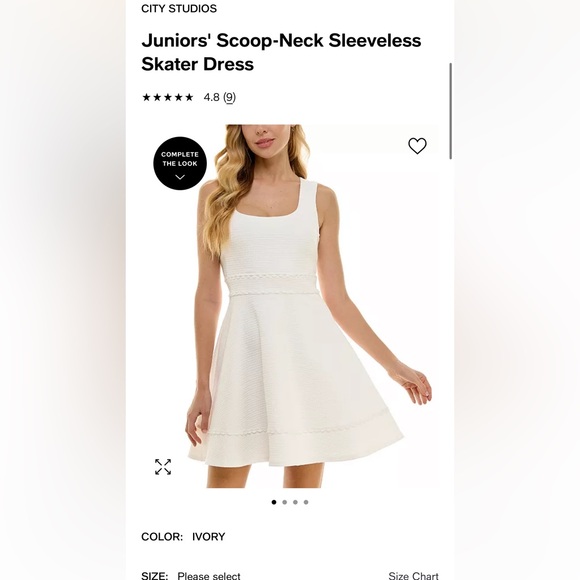Click the fifth rating star

point(189,97)
